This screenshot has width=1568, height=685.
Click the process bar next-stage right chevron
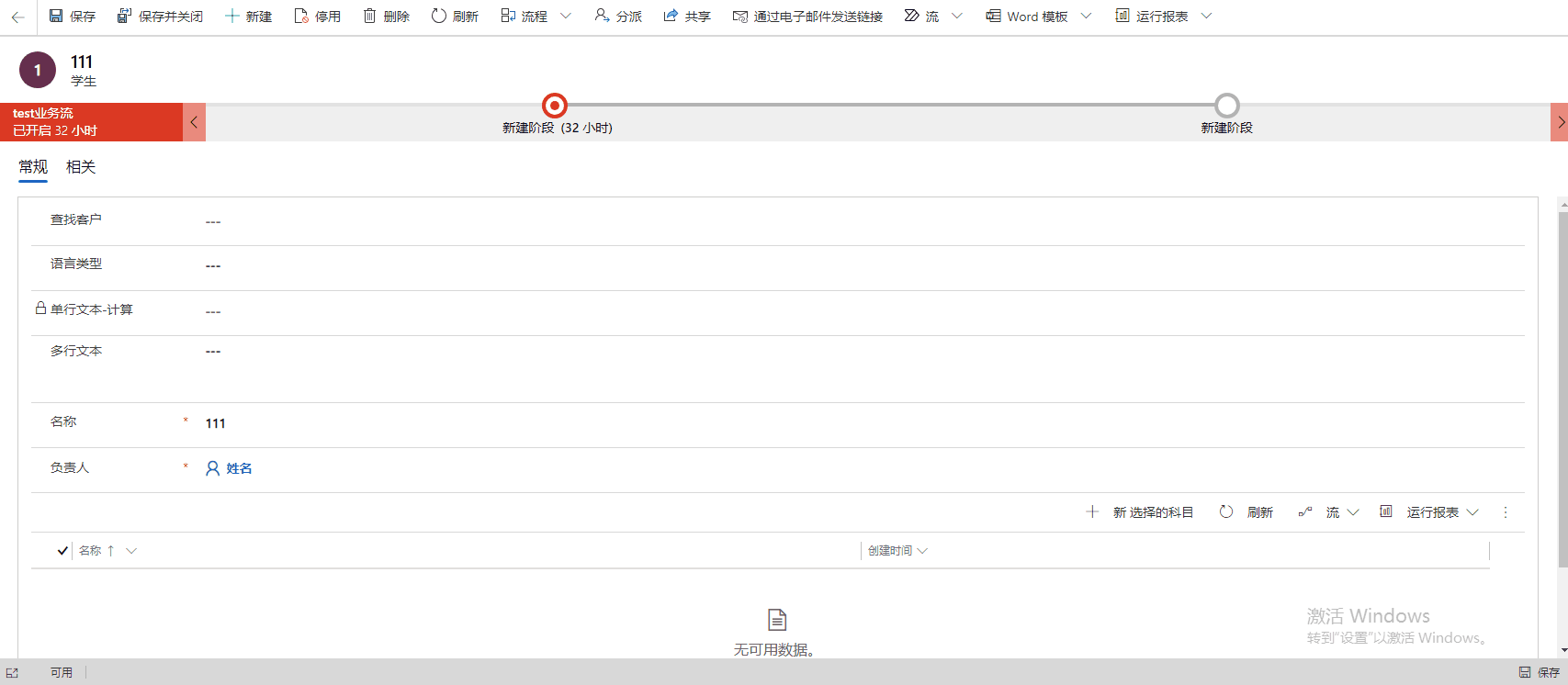1560,122
